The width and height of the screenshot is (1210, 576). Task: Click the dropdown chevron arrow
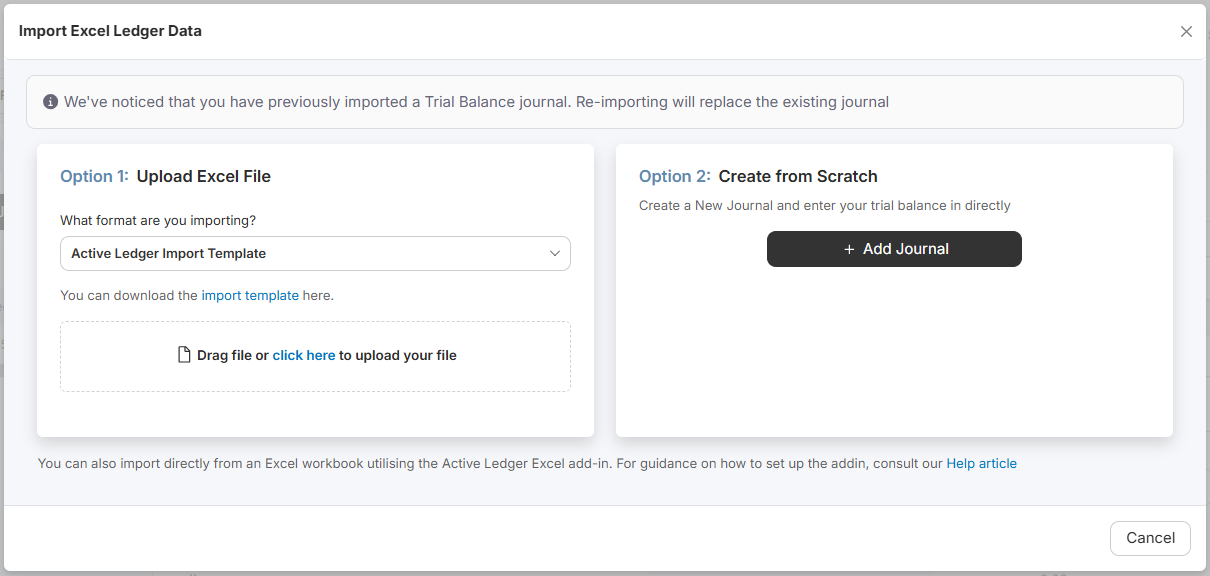[x=555, y=254]
